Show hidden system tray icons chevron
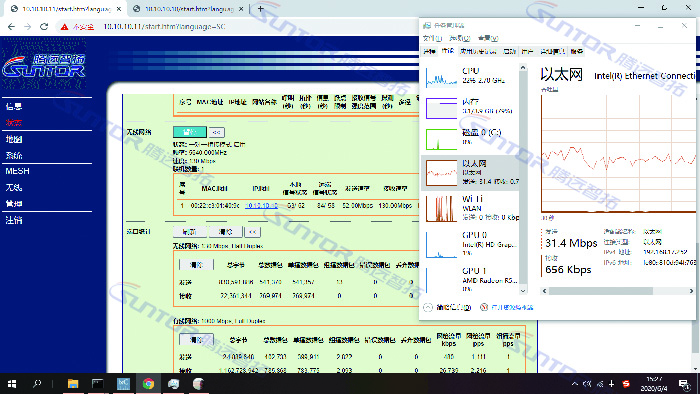The width and height of the screenshot is (700, 394). (x=575, y=384)
